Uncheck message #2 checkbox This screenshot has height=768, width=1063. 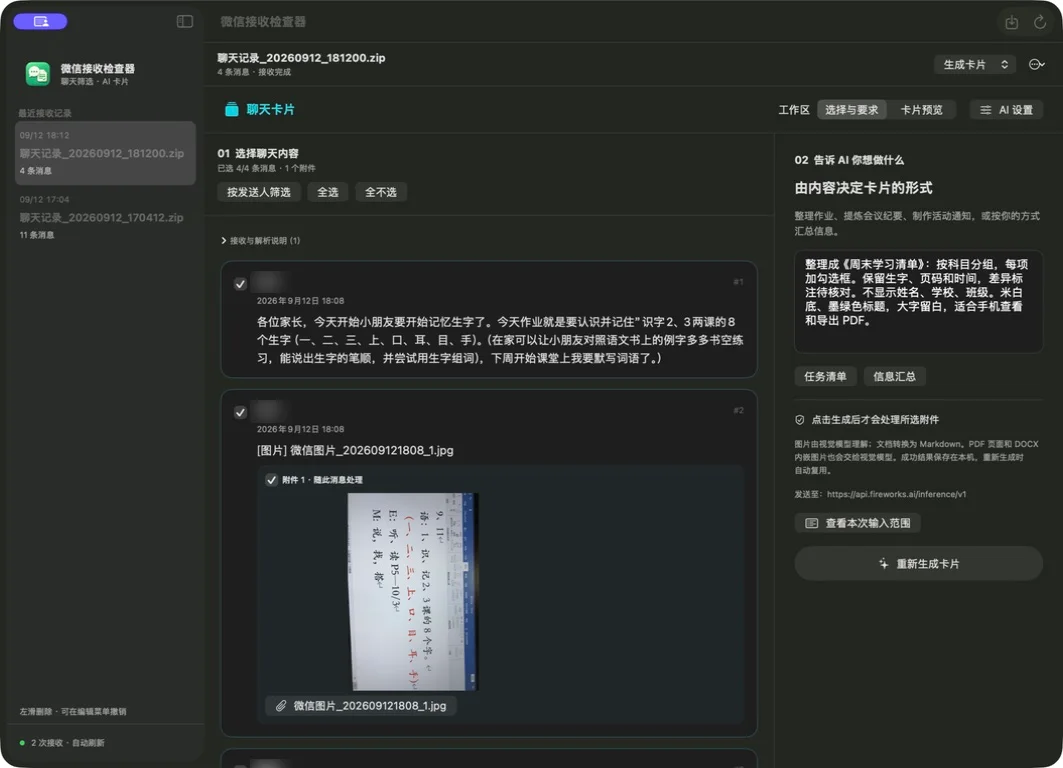coord(240,412)
